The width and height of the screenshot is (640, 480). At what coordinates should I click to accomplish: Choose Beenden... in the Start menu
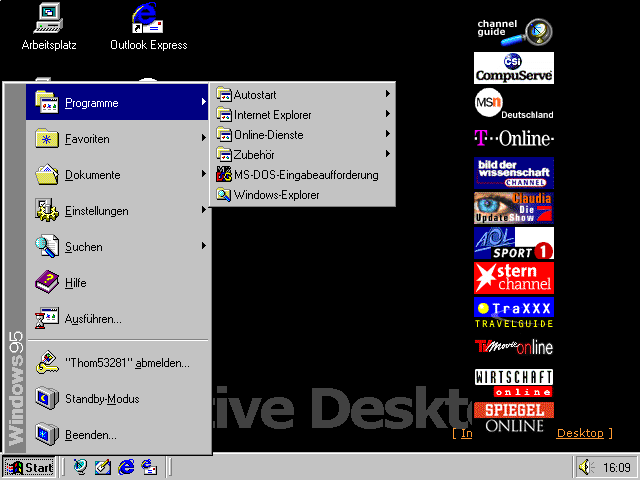90,435
